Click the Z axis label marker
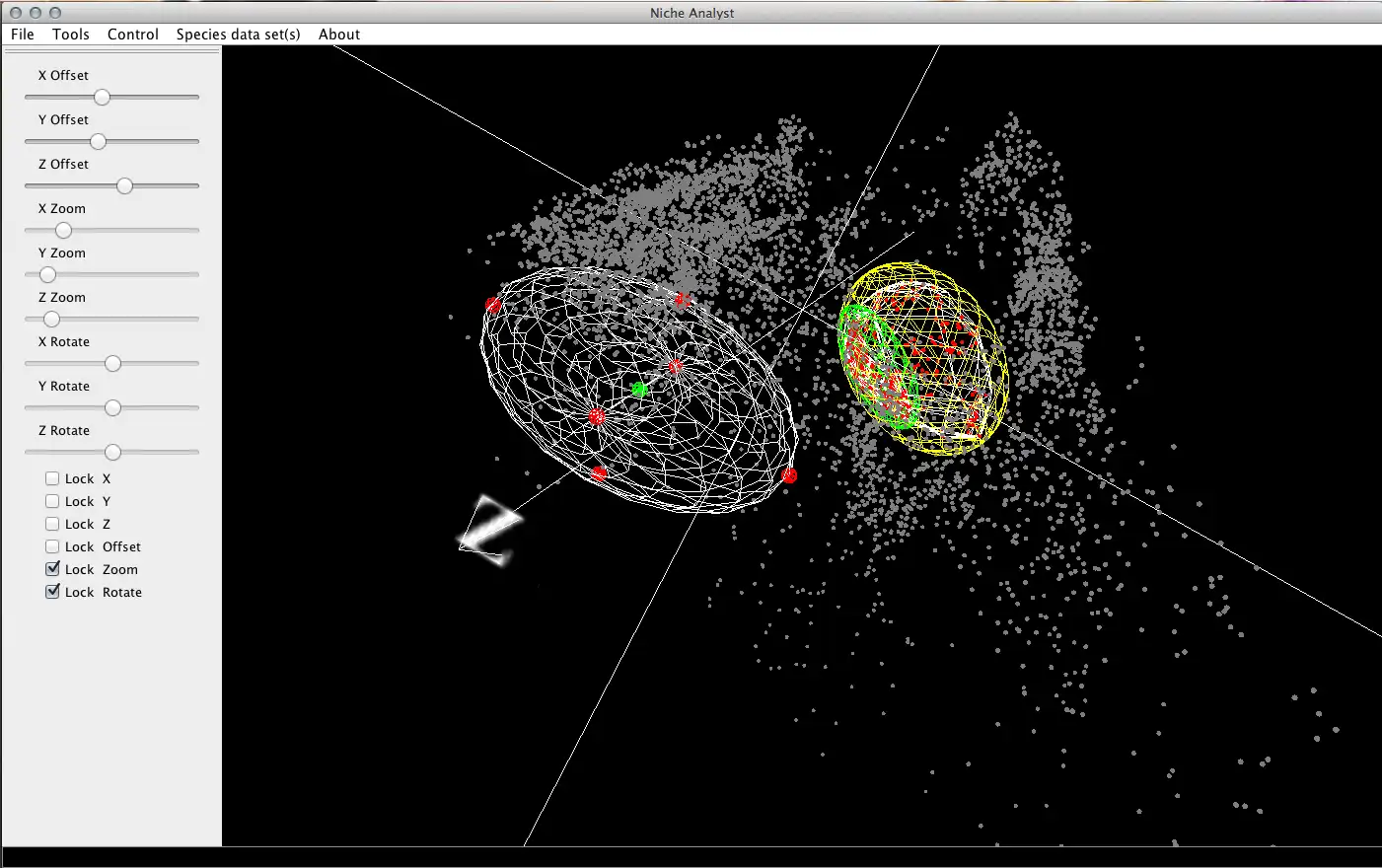Viewport: 1382px width, 868px height. pos(490,531)
